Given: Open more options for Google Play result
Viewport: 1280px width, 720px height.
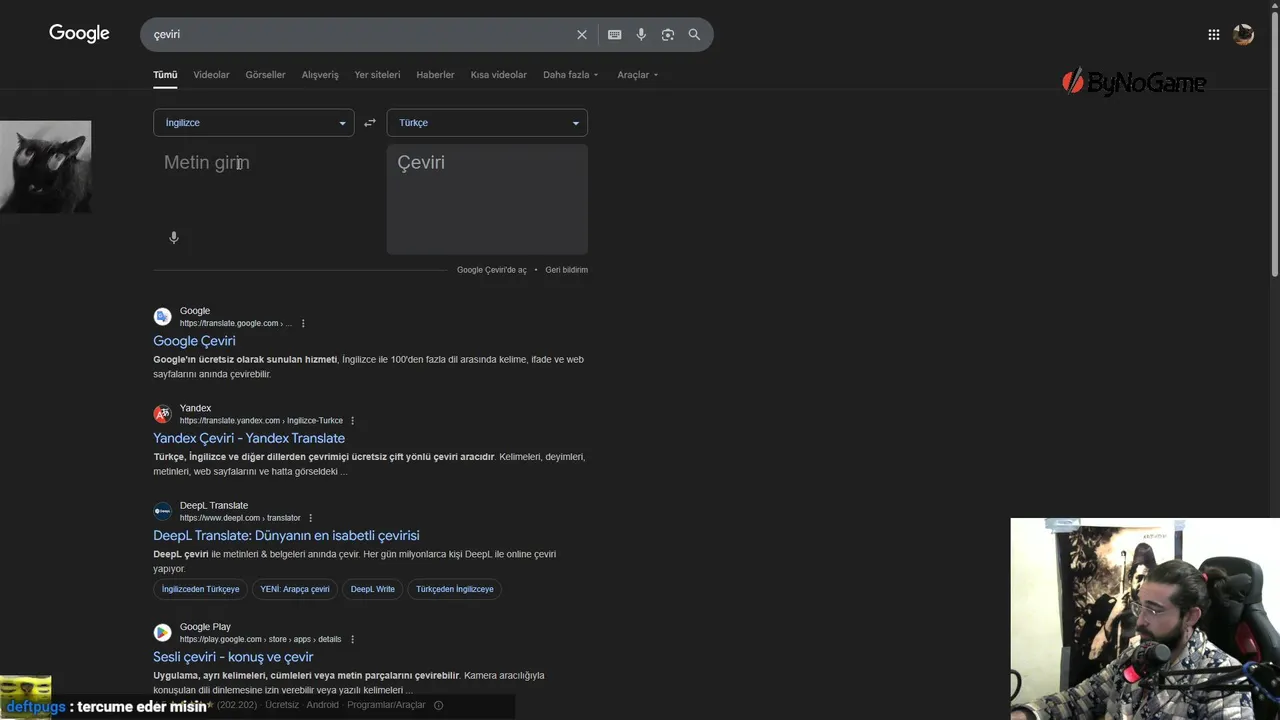Looking at the screenshot, I should (352, 639).
